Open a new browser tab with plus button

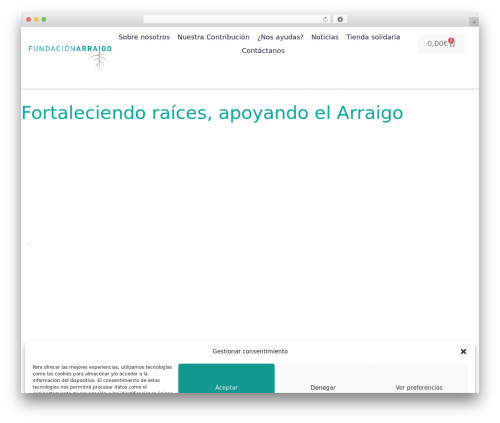pyautogui.click(x=474, y=22)
